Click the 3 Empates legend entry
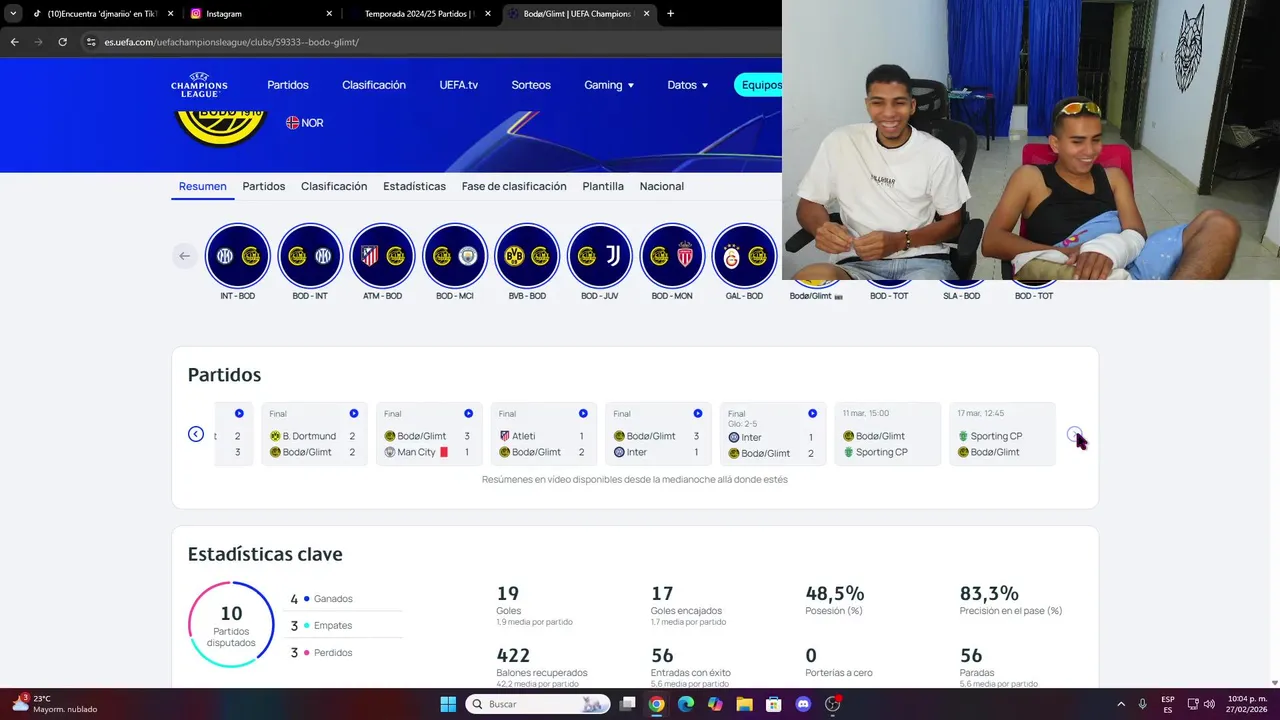The width and height of the screenshot is (1280, 720). tap(321, 625)
